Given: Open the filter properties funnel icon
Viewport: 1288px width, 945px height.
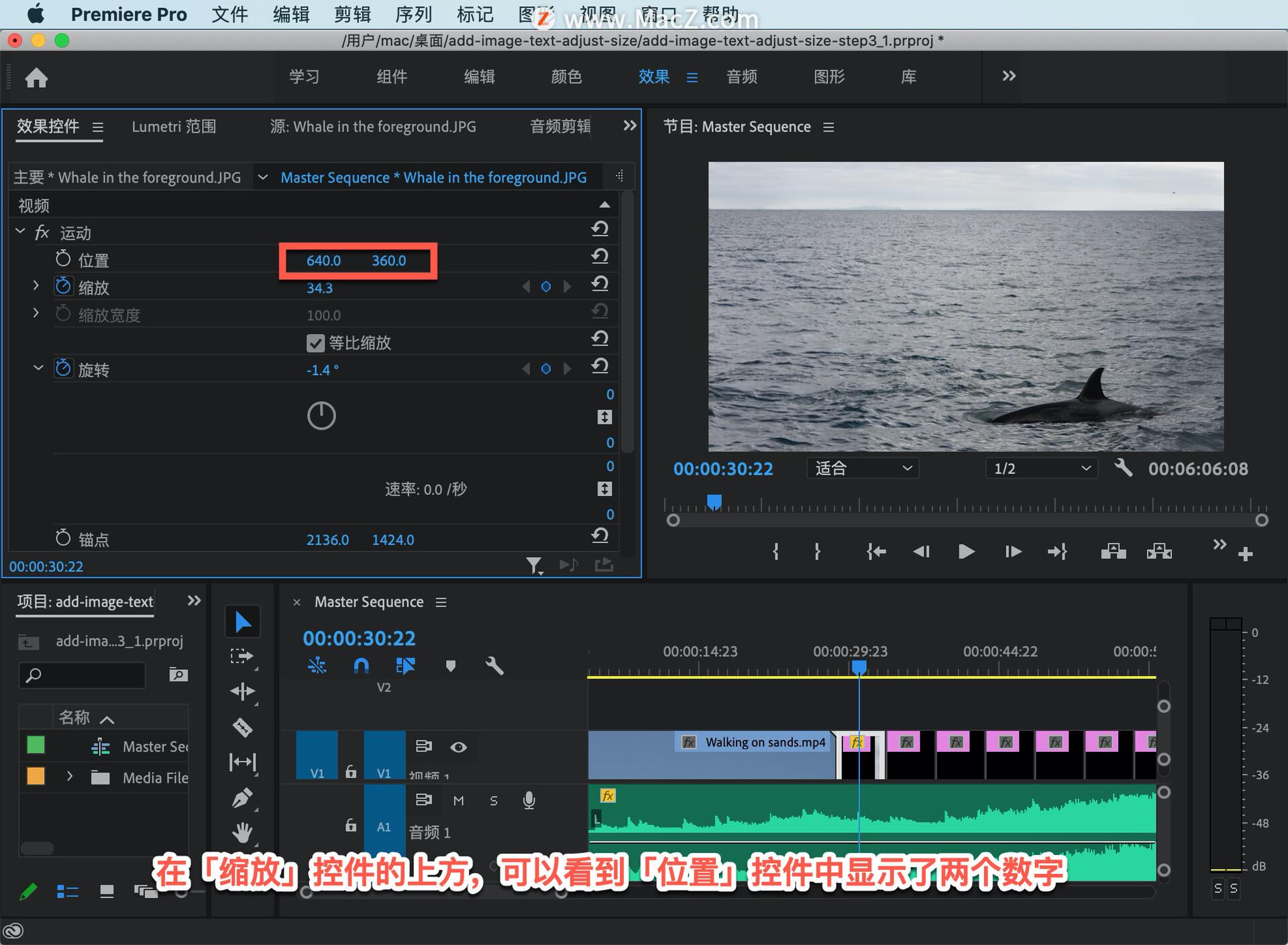Looking at the screenshot, I should pos(535,566).
